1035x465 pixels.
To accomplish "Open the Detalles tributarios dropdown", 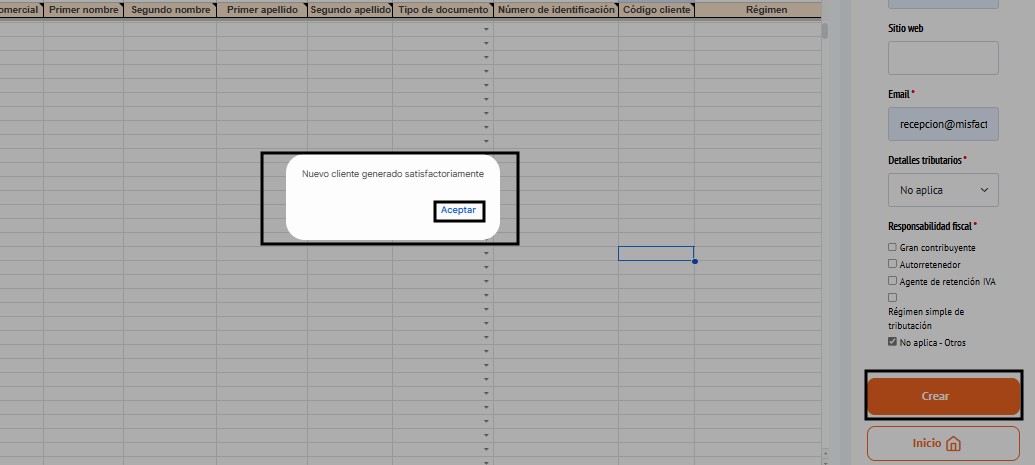I will [943, 189].
